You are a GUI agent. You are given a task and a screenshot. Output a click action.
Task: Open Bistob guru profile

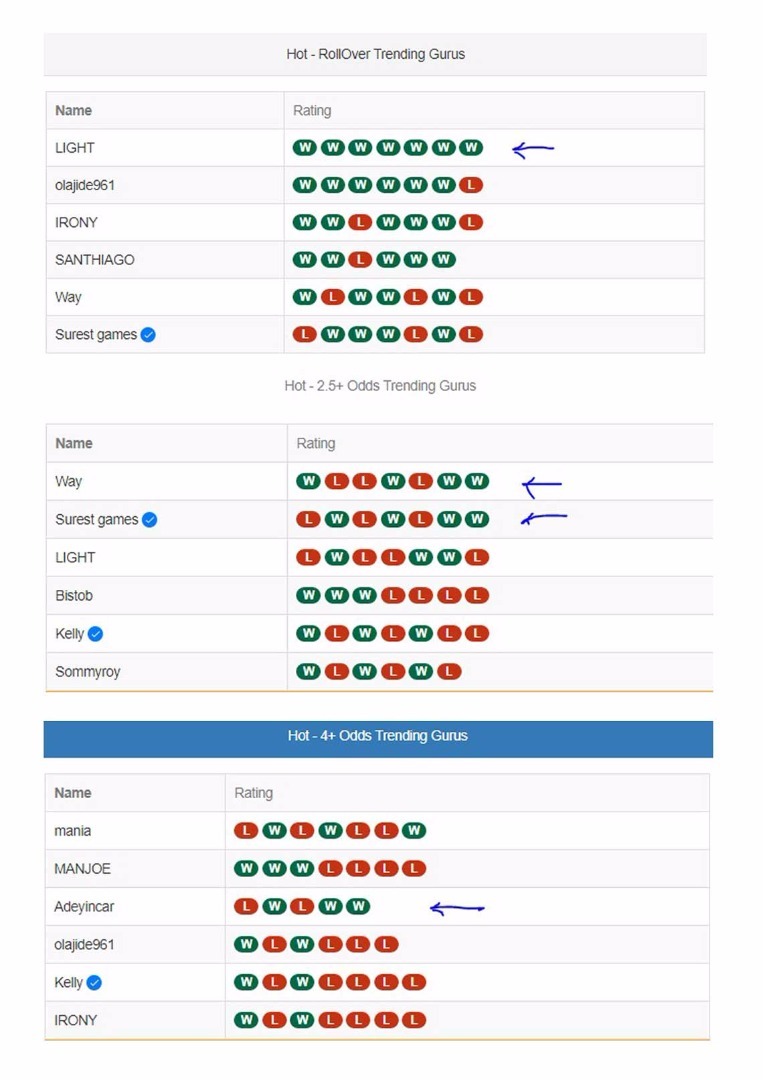click(x=74, y=596)
